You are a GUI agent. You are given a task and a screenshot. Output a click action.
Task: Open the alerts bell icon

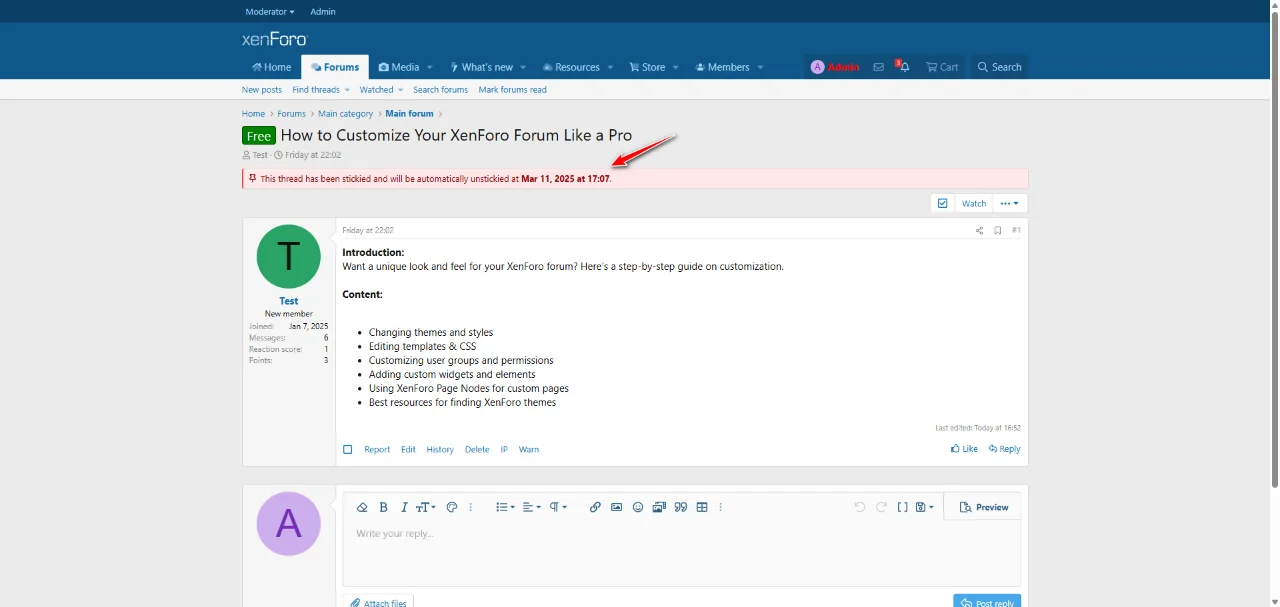(x=903, y=67)
